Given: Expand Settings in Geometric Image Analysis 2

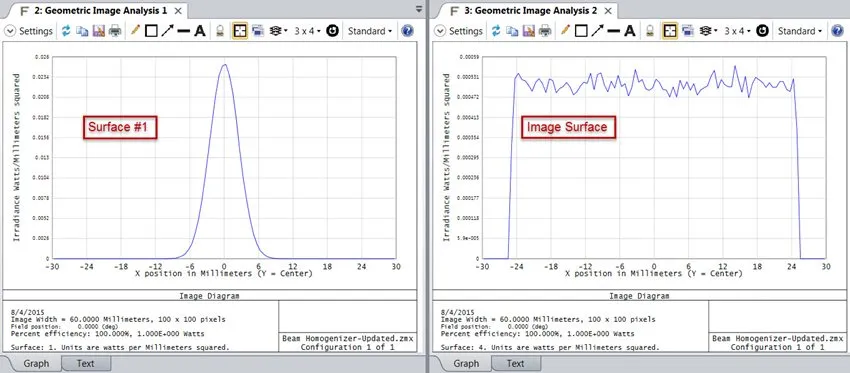Looking at the screenshot, I should (458, 31).
